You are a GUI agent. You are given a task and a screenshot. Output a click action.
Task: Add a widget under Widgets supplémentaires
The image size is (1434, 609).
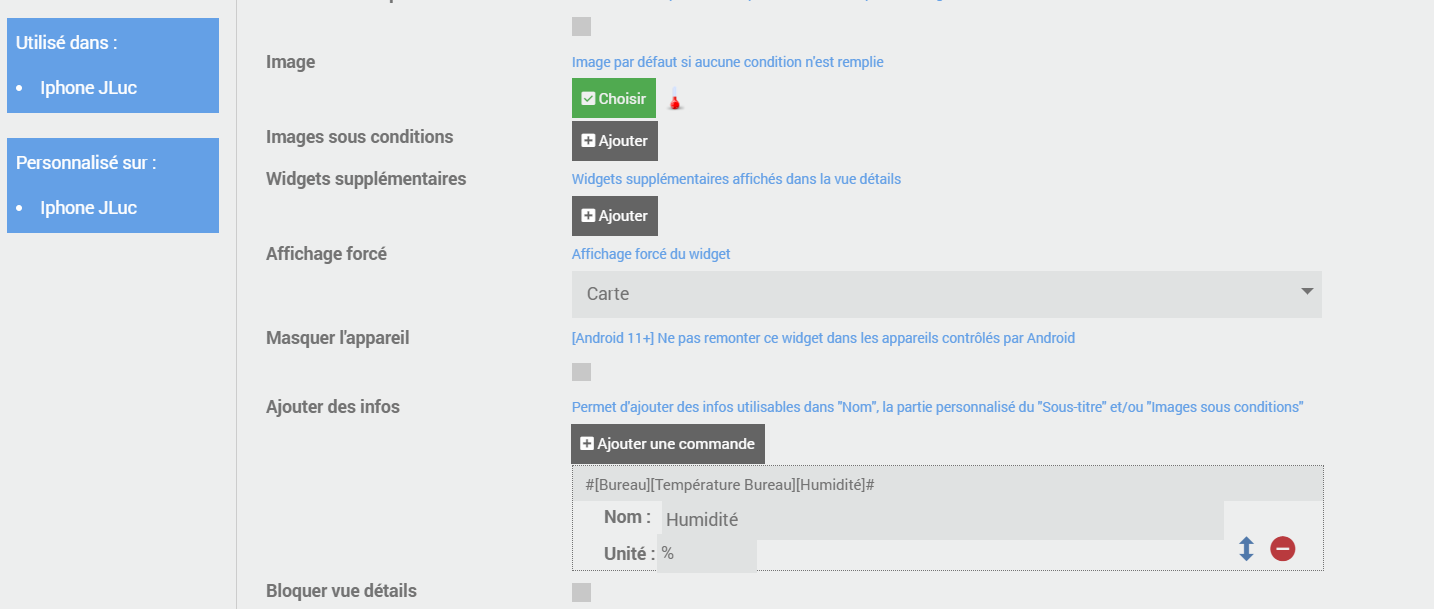[615, 216]
